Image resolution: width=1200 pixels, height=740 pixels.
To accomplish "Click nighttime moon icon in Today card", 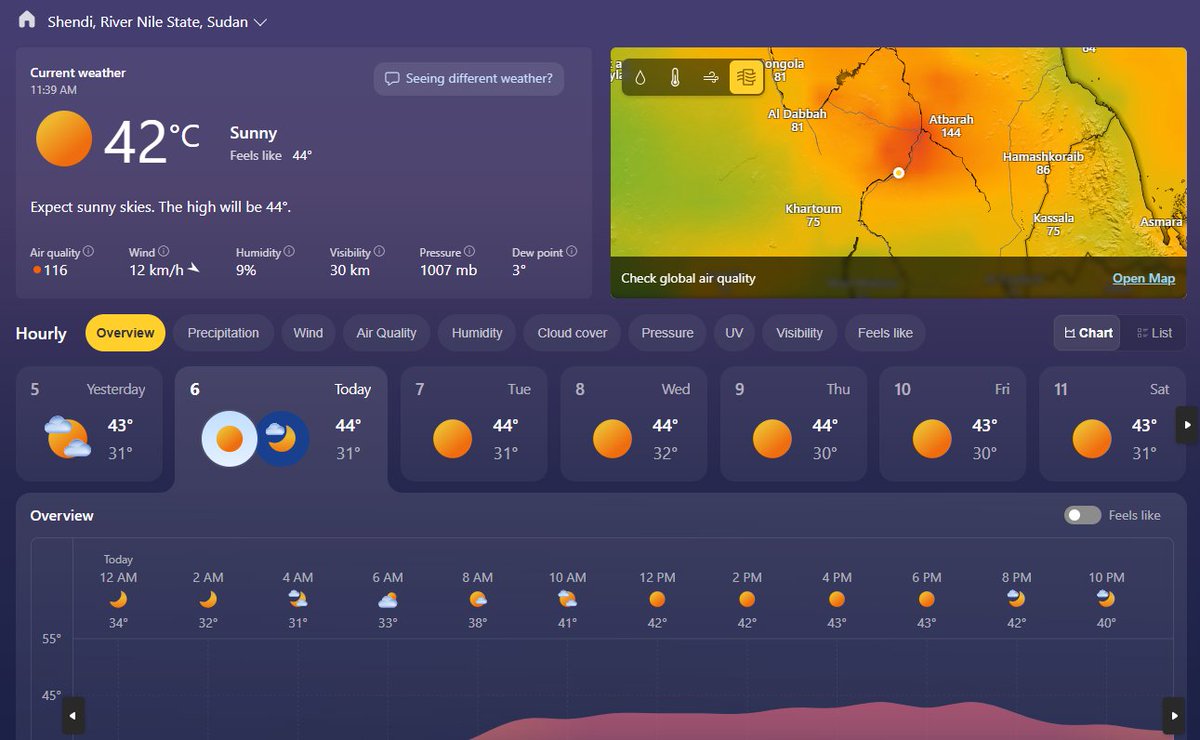I will [x=282, y=438].
